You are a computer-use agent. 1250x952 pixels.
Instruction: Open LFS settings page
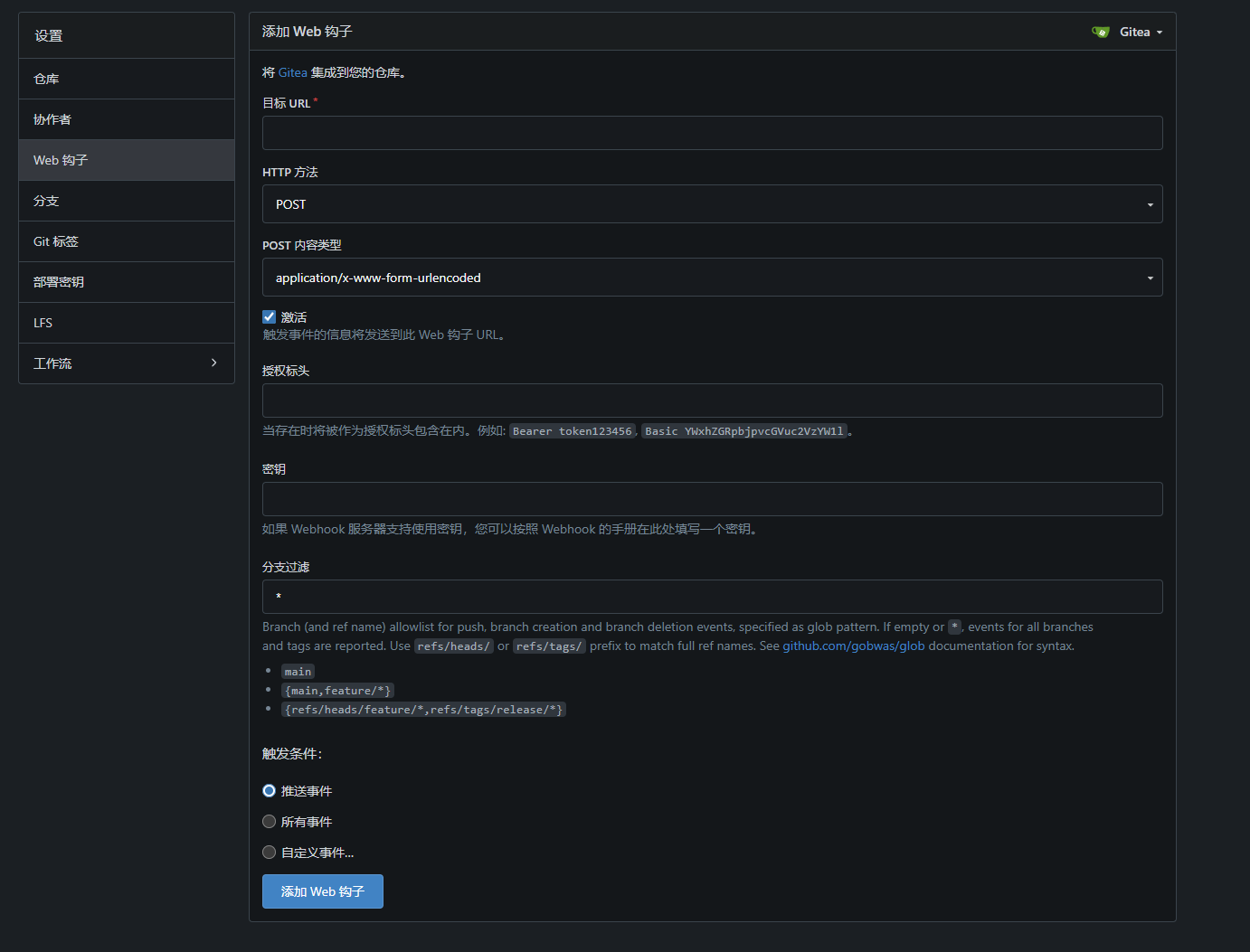tap(127, 323)
